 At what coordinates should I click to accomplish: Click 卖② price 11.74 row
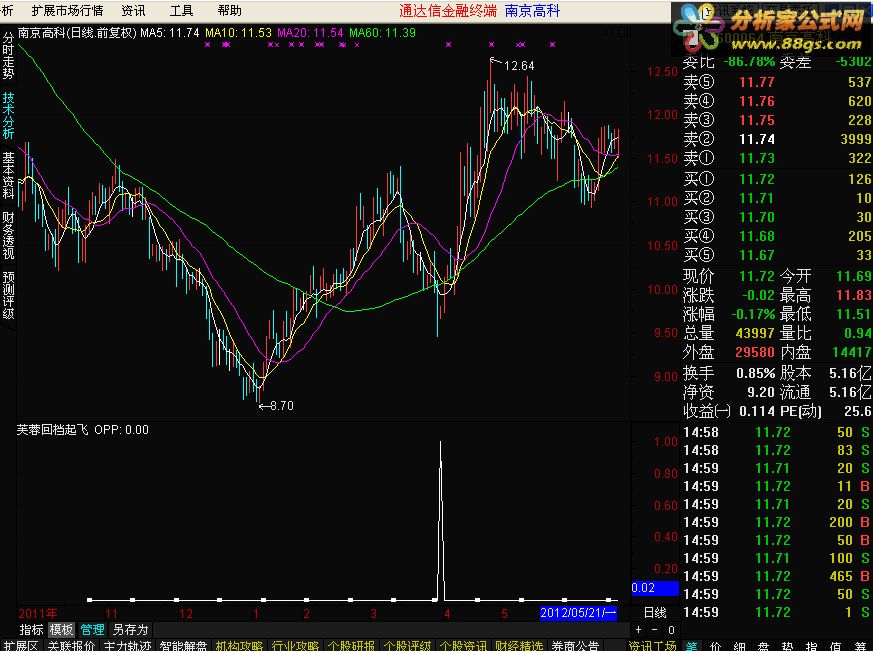(777, 139)
